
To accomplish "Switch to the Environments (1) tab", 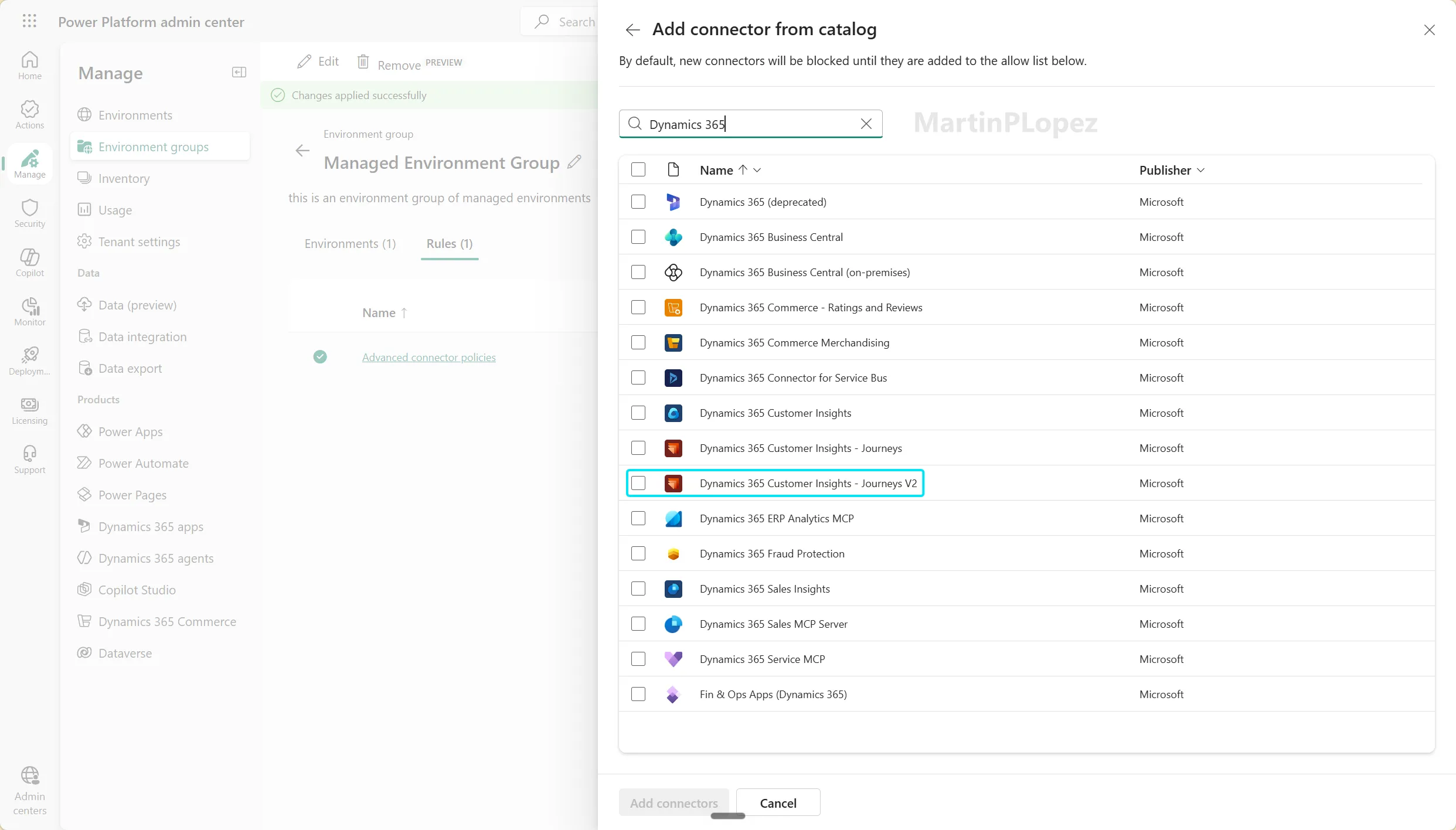I will click(x=350, y=244).
